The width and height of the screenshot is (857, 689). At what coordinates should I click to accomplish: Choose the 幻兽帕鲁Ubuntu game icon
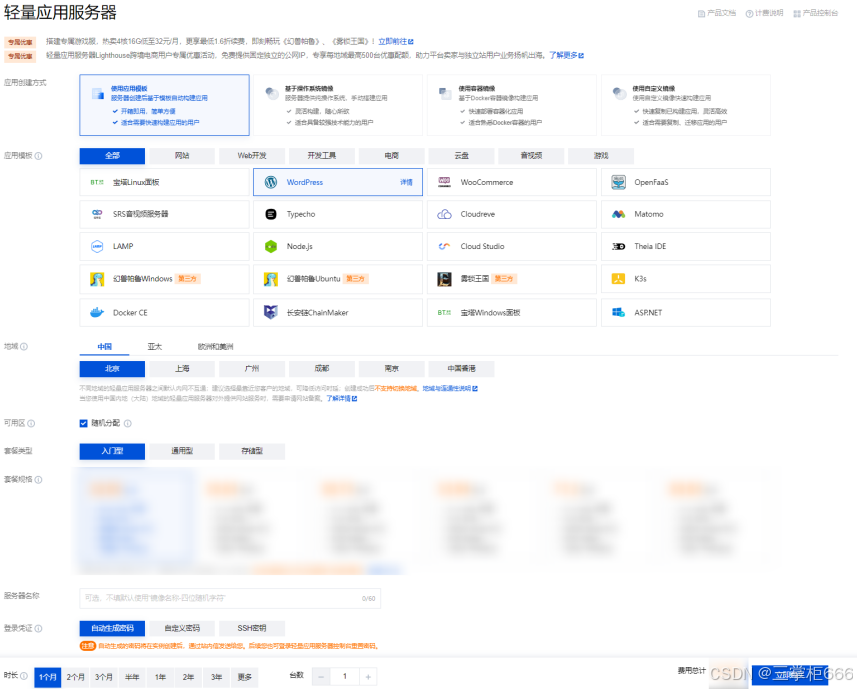271,279
